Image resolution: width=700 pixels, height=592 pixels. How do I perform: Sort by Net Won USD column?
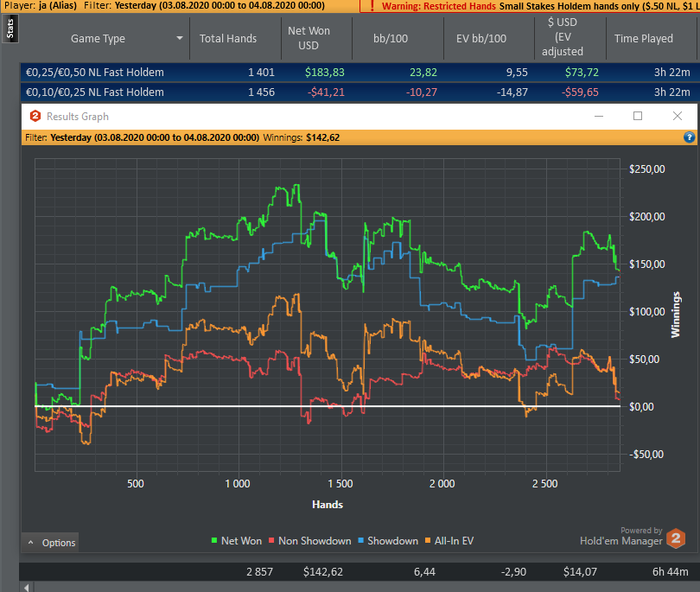(308, 38)
